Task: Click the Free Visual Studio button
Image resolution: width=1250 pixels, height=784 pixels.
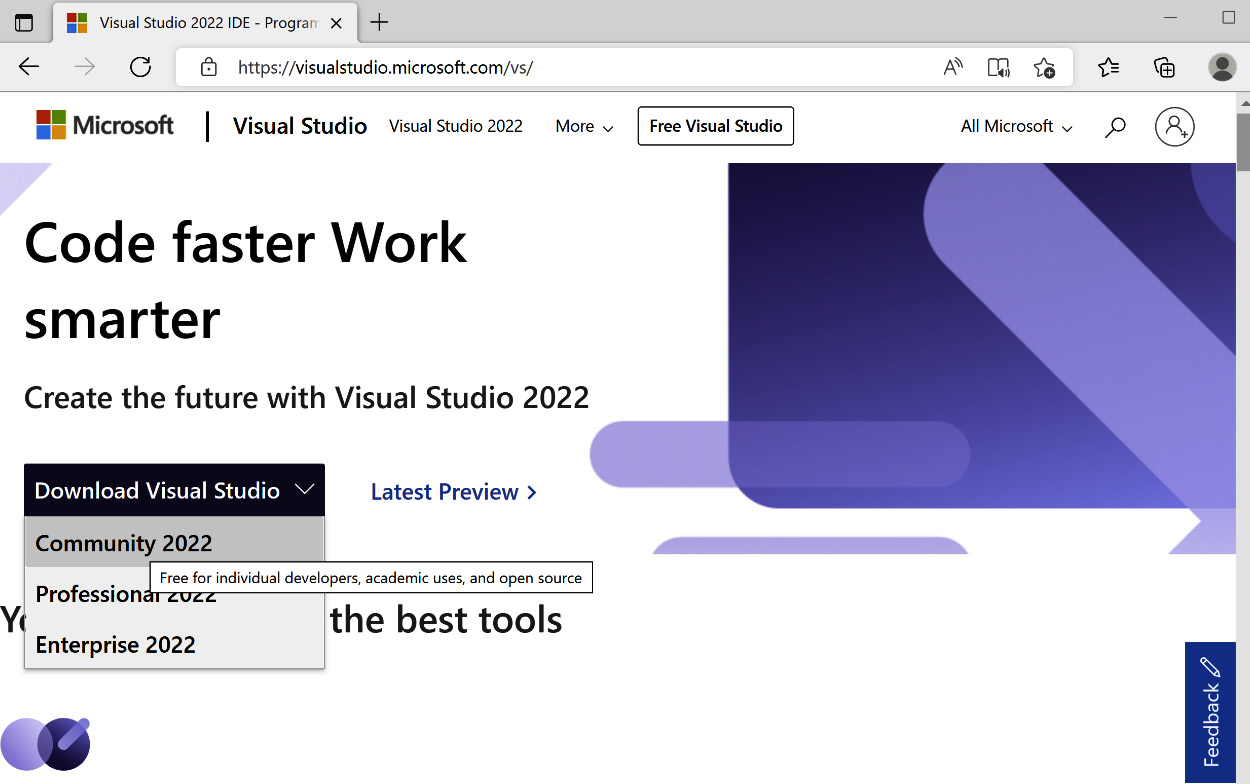Action: (716, 126)
